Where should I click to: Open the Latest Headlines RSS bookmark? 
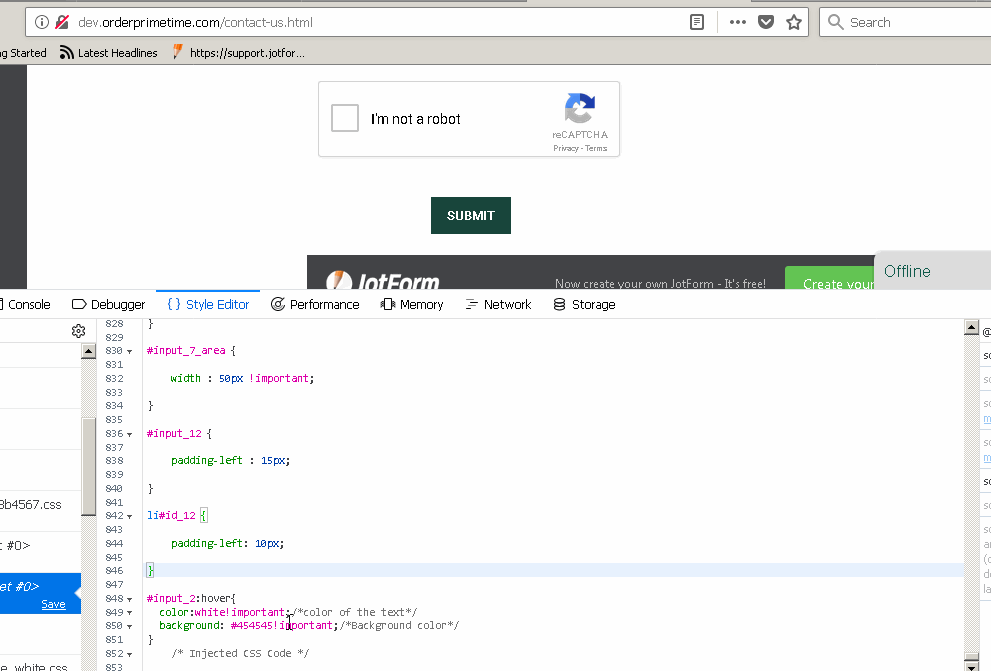108,53
